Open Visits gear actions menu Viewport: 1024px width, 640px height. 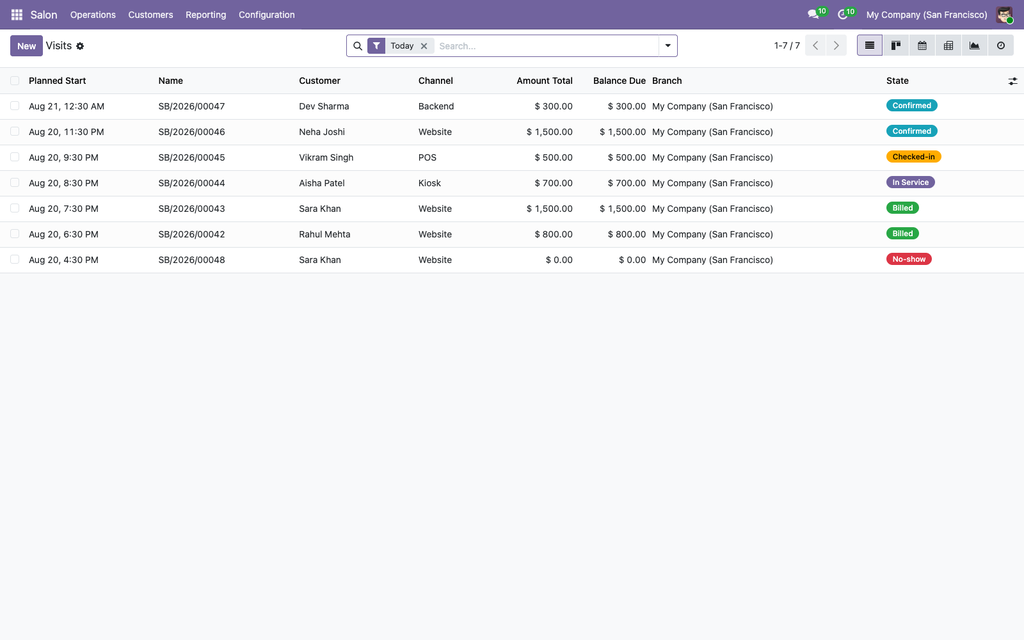click(x=80, y=46)
